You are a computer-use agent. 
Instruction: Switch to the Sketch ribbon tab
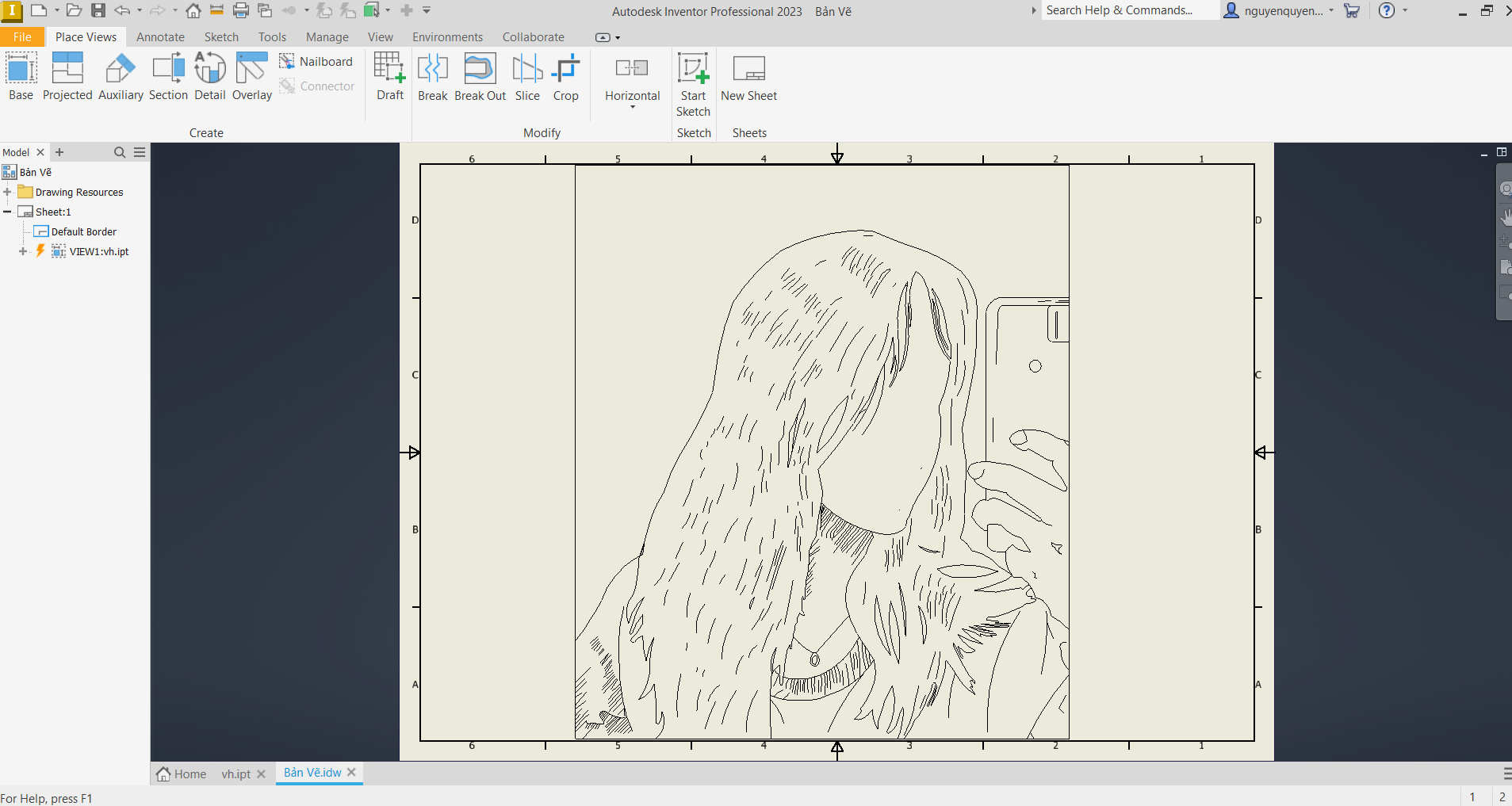[x=221, y=36]
